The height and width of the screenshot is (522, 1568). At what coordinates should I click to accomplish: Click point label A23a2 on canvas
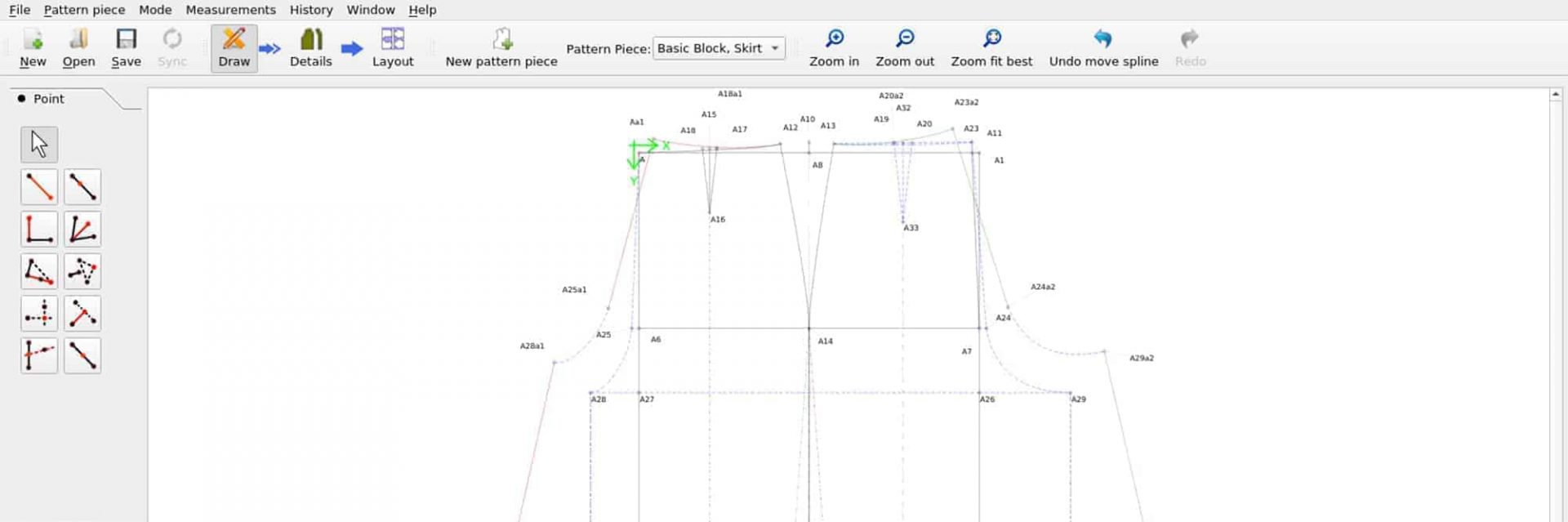[966, 102]
